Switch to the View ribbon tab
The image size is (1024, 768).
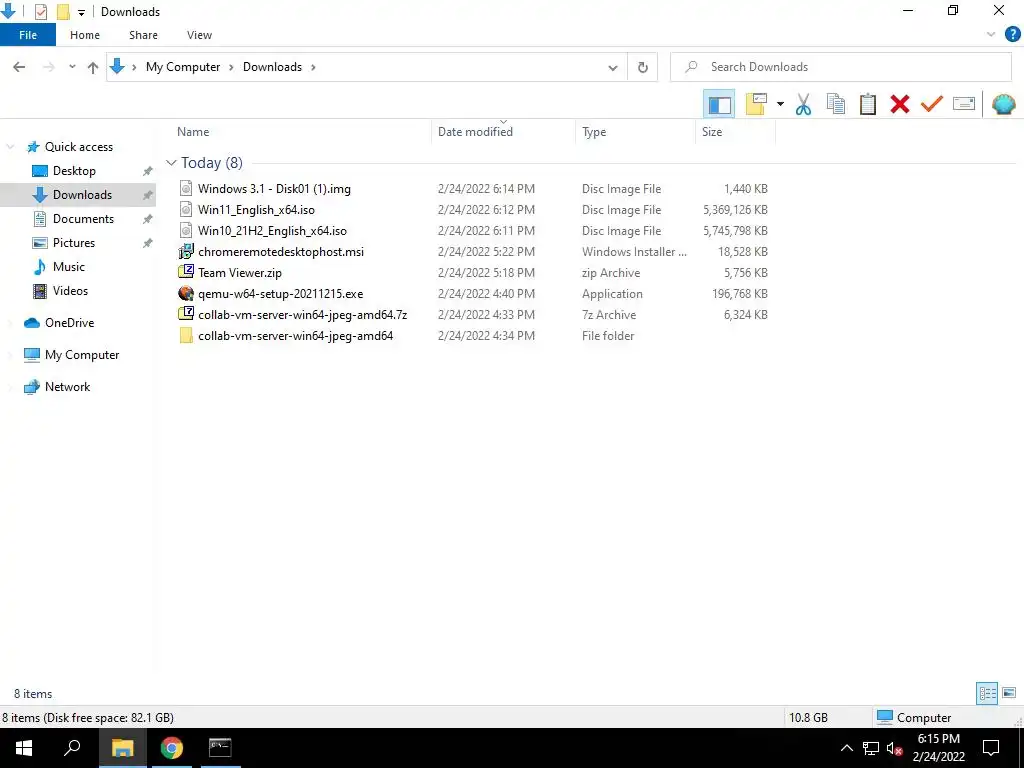coord(199,35)
